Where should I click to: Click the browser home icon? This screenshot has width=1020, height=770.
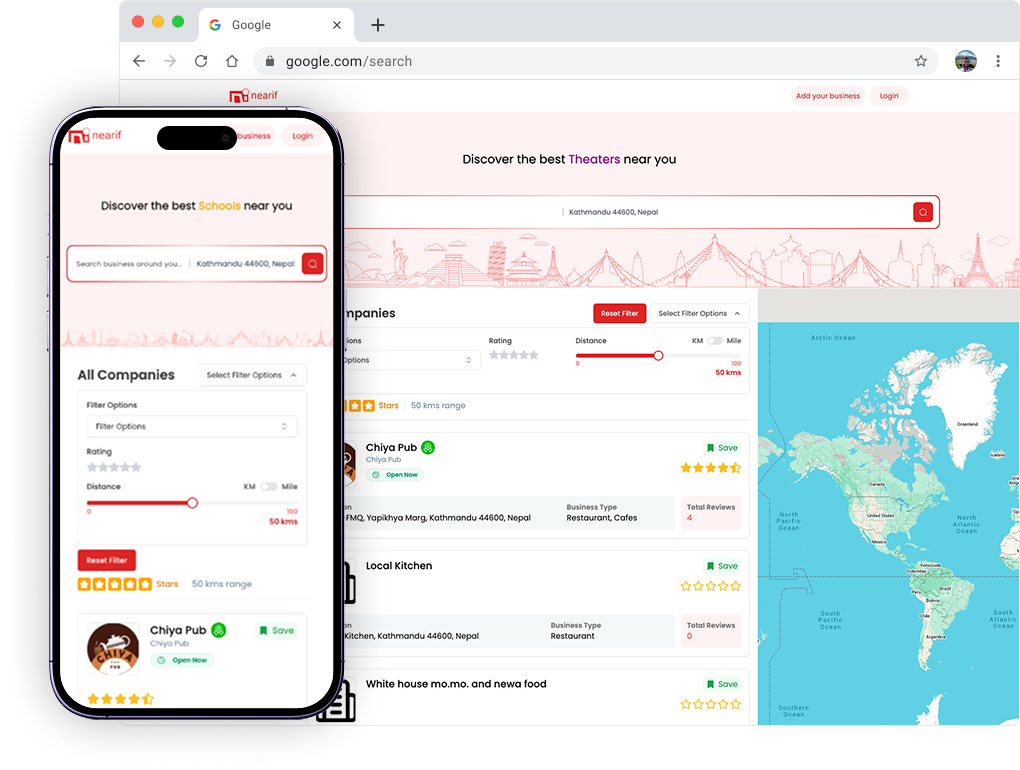coord(232,61)
